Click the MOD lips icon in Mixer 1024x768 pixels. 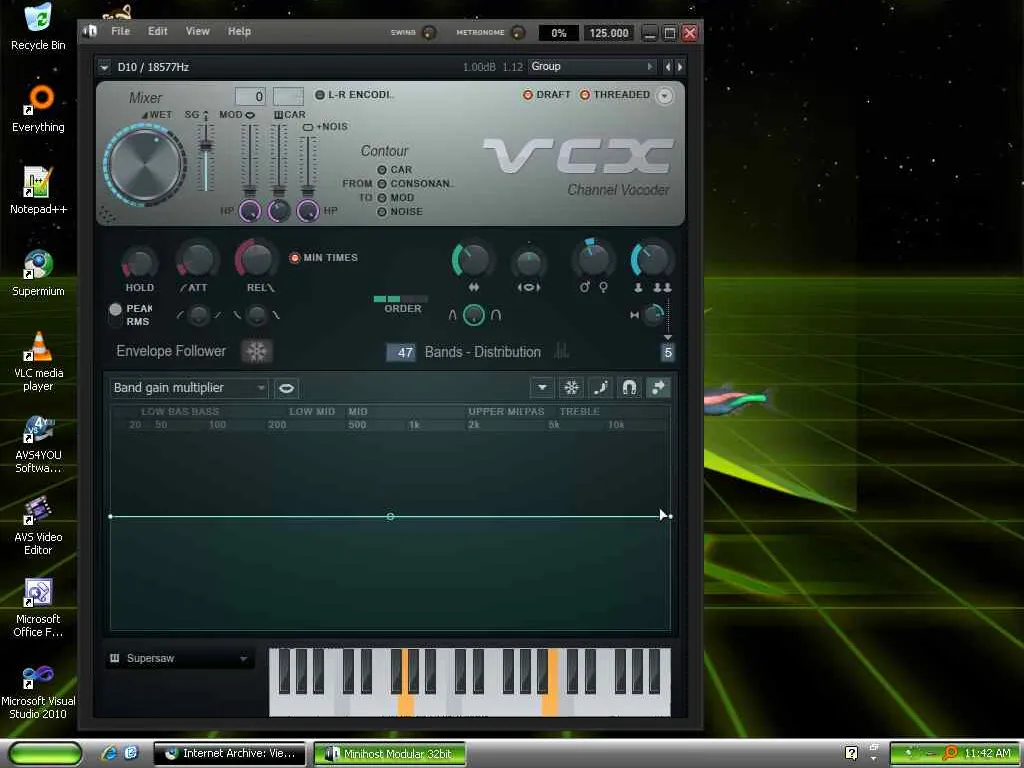250,115
